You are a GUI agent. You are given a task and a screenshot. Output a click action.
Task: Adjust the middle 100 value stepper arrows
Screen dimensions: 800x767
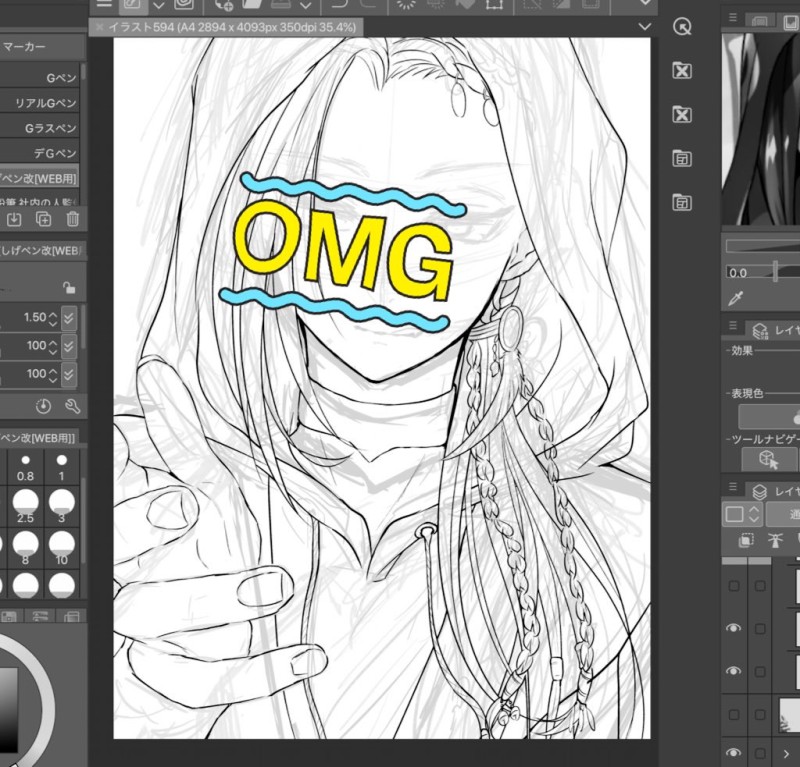tap(53, 347)
